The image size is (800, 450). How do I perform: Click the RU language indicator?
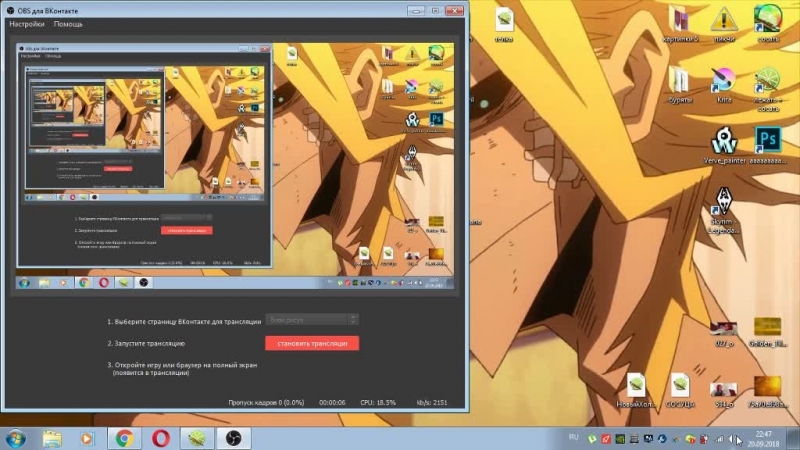pos(573,437)
